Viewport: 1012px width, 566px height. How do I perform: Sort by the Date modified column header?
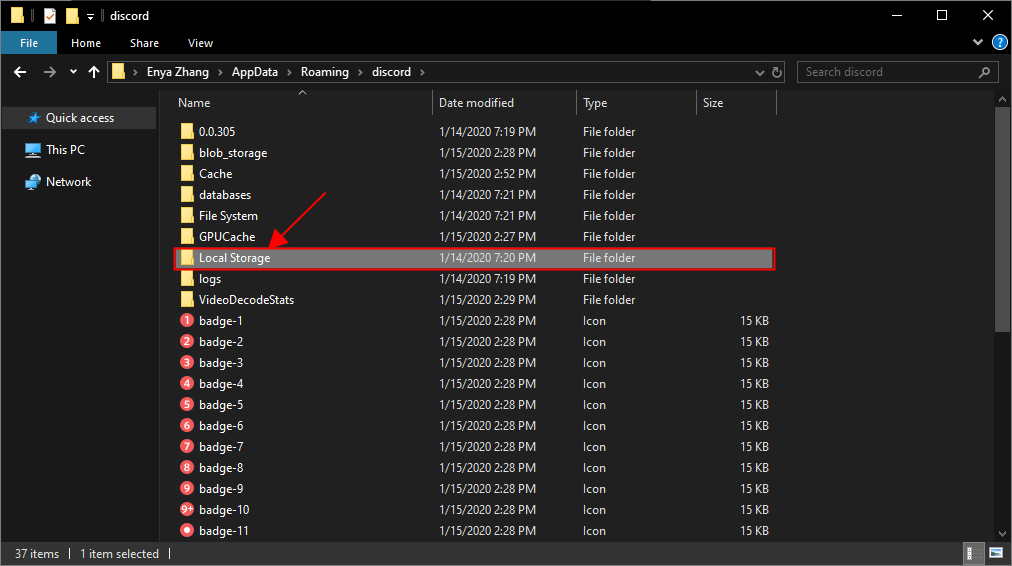476,103
